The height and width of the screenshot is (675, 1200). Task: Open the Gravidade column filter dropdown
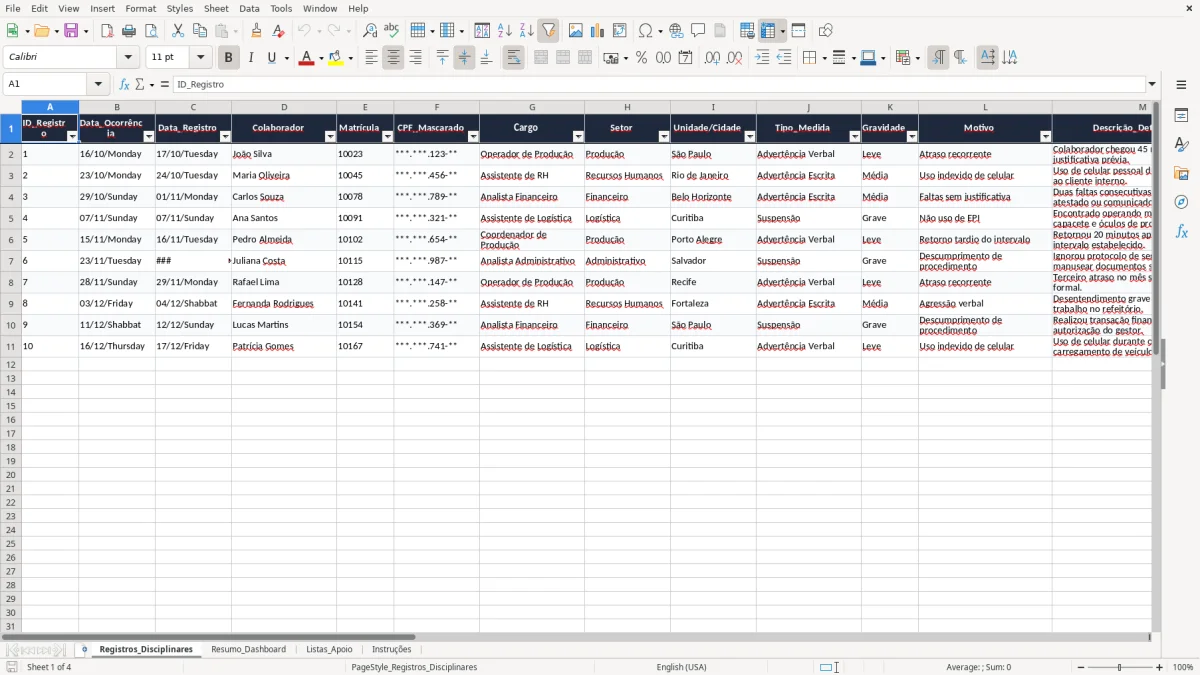(912, 136)
